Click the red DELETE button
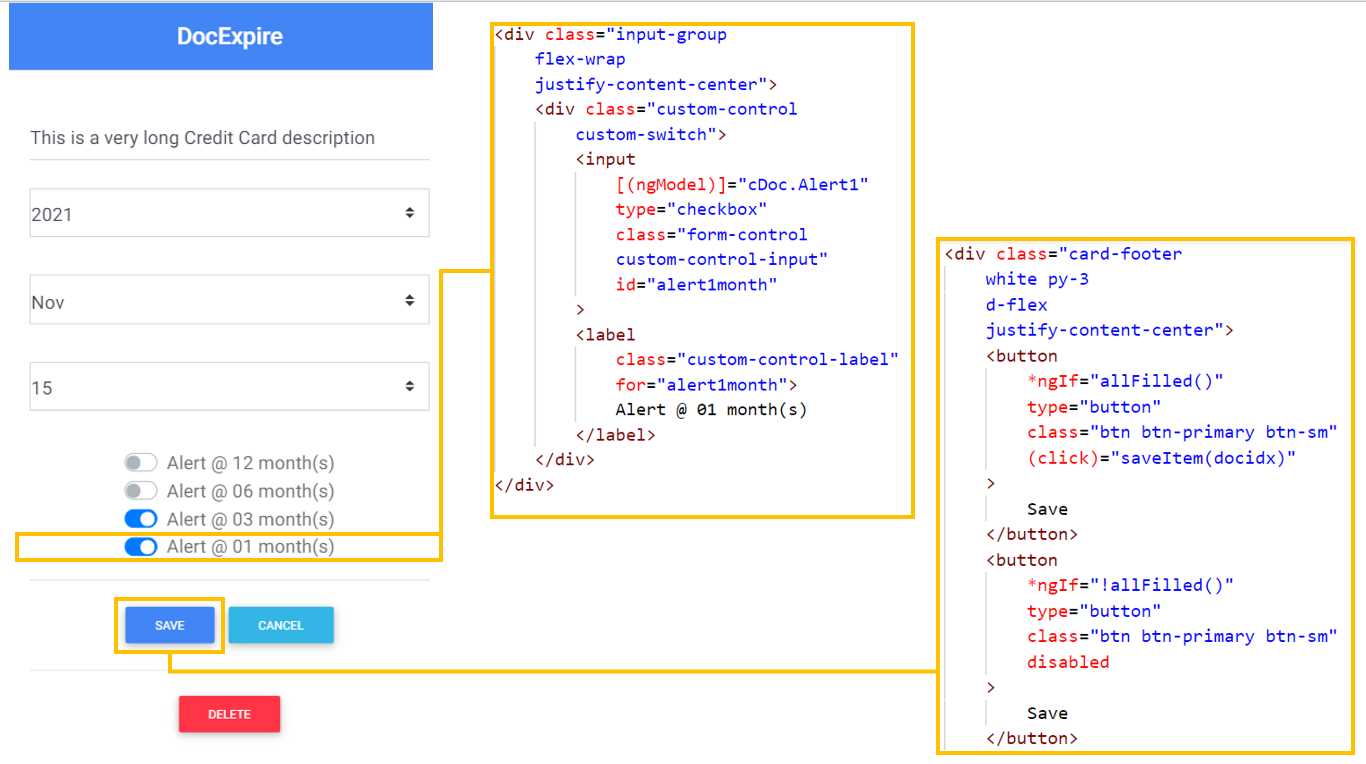Image resolution: width=1366 pixels, height=764 pixels. (229, 714)
